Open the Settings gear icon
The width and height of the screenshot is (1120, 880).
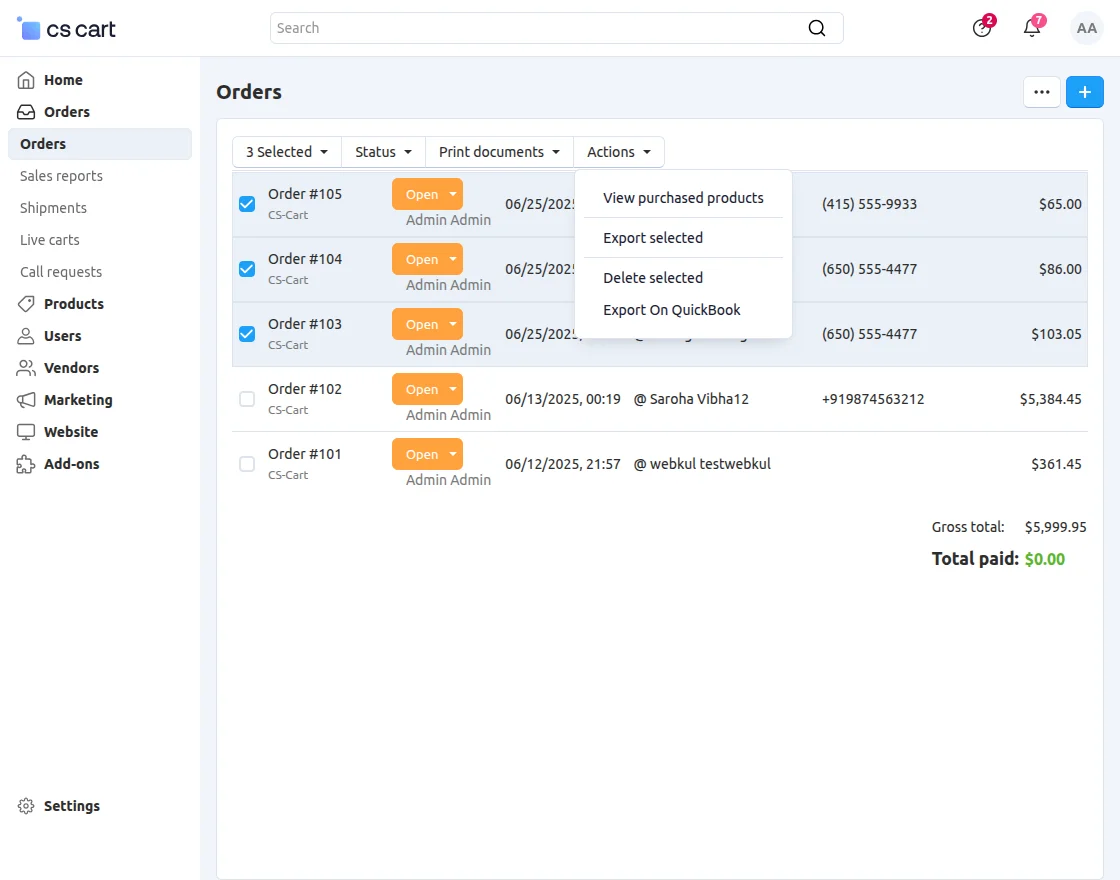(x=26, y=806)
